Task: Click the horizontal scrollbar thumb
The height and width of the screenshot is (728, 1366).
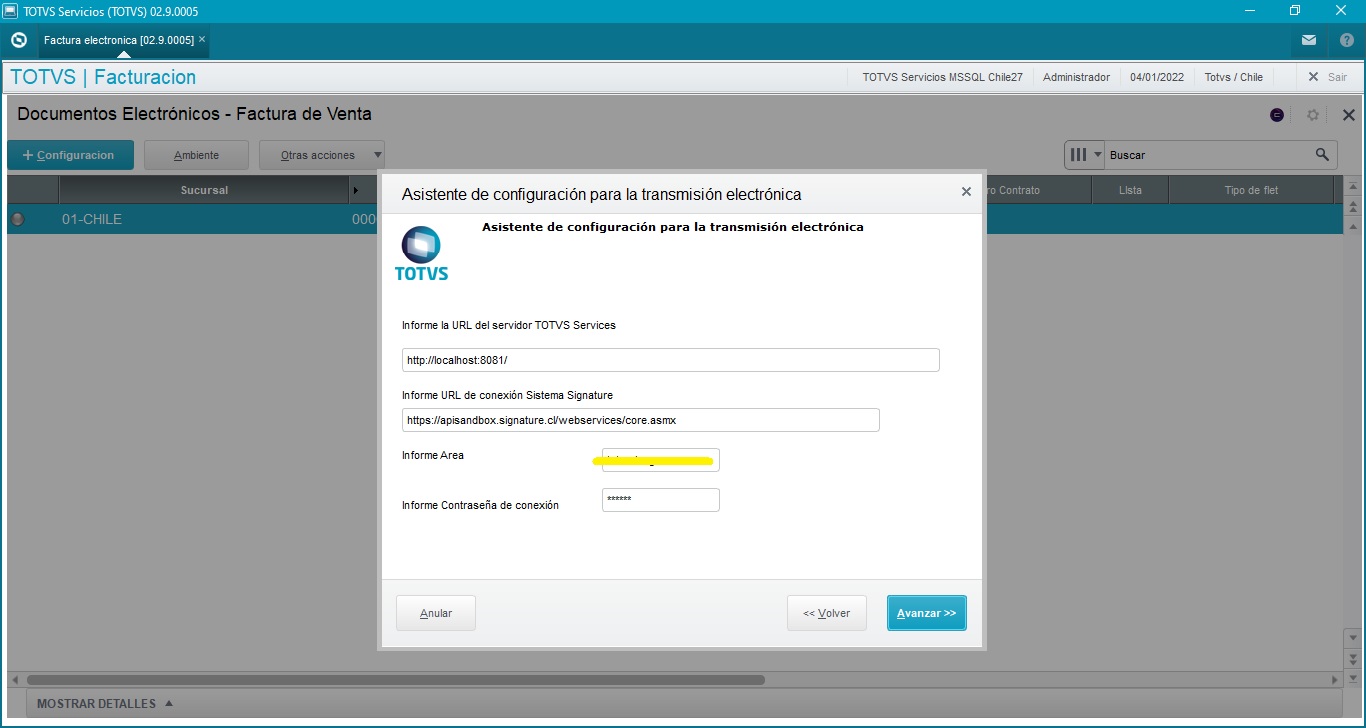Action: tap(396, 680)
